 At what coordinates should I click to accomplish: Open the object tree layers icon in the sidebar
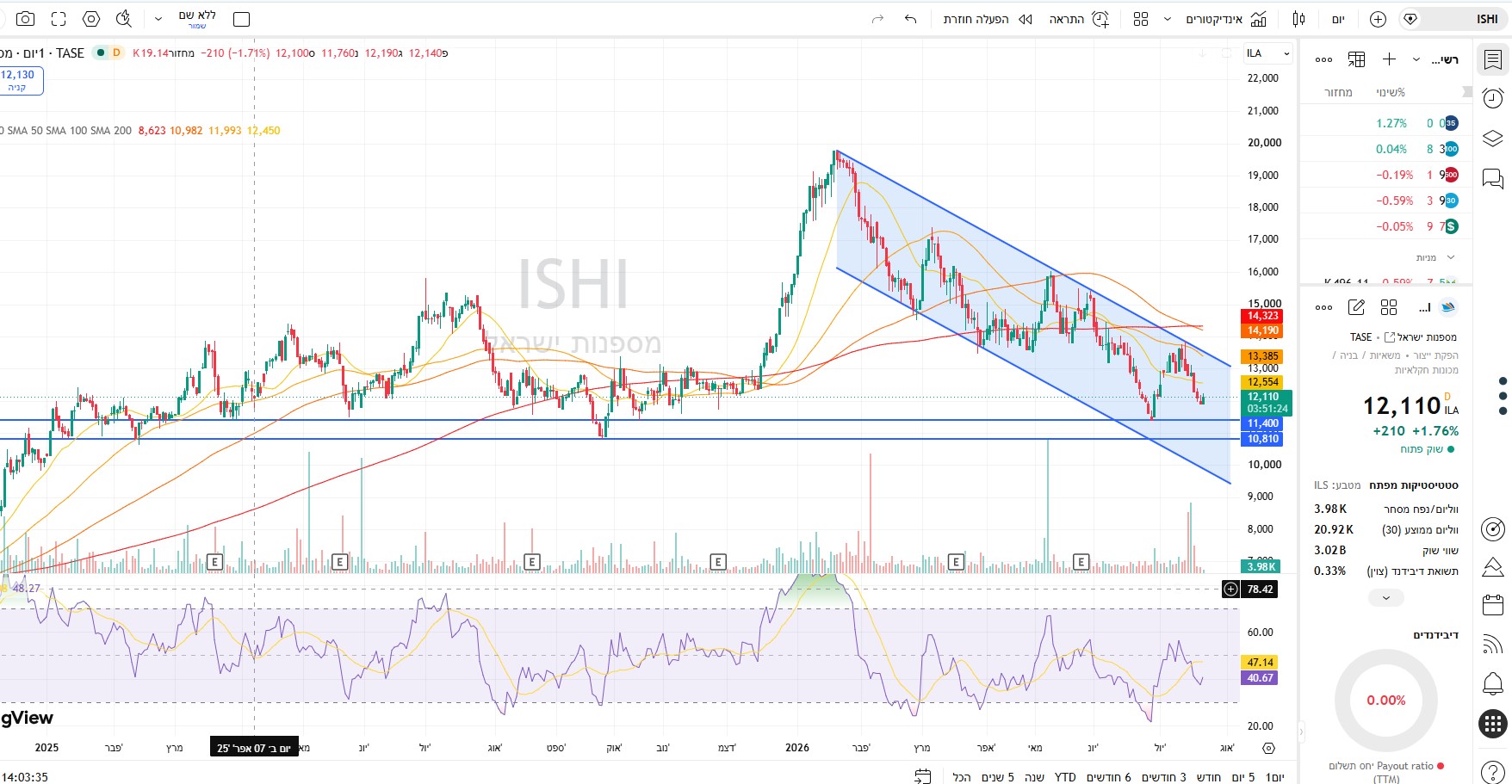coord(1493,139)
